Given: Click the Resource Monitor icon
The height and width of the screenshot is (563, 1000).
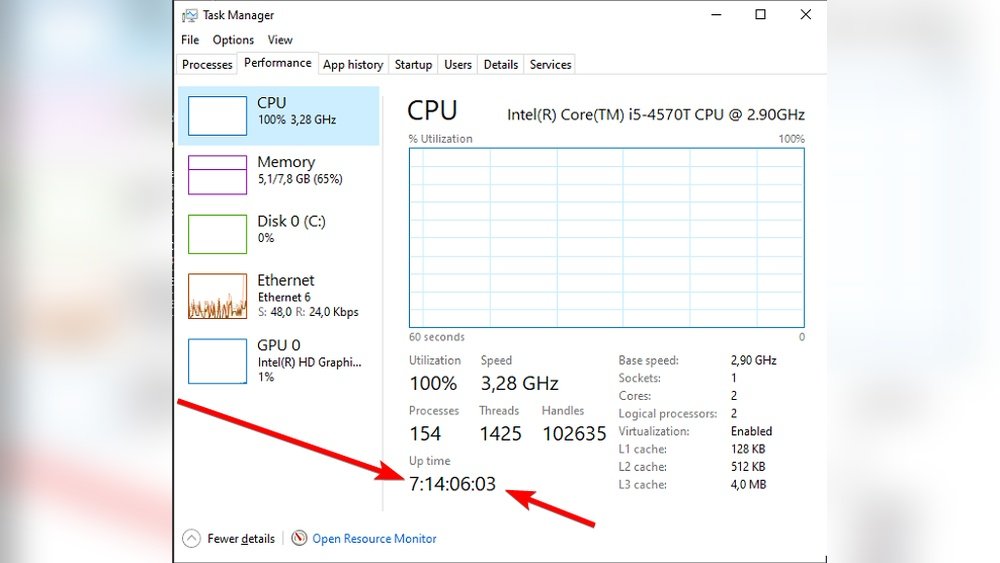Looking at the screenshot, I should 299,538.
